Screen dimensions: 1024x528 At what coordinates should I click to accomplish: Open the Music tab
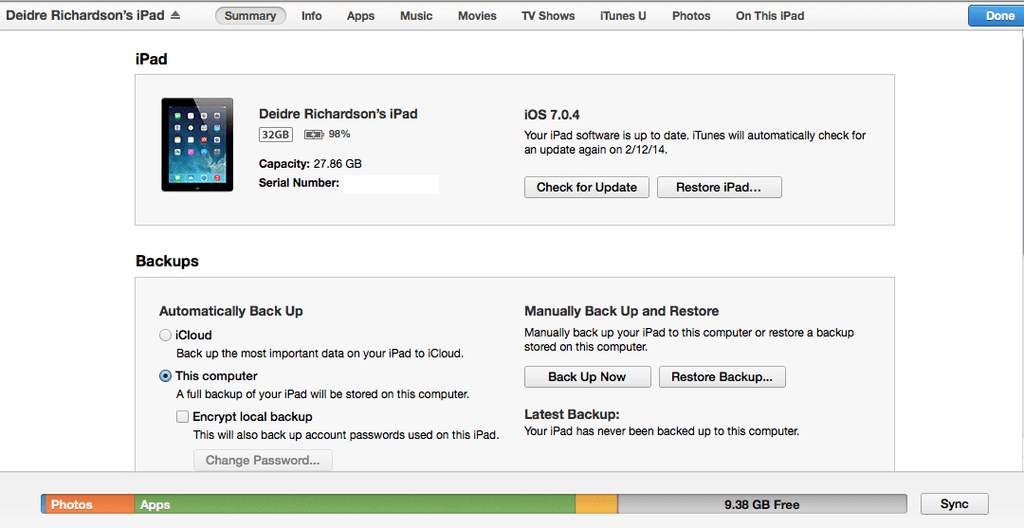tap(416, 16)
